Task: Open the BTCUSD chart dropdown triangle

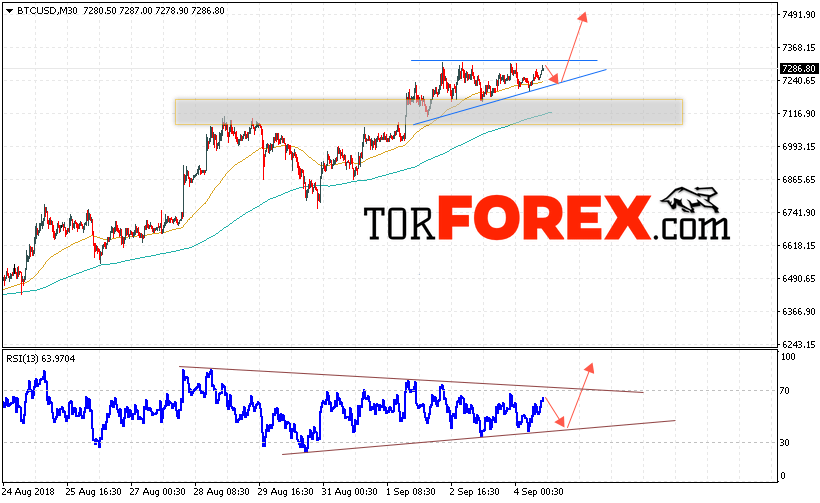Action: coord(9,11)
